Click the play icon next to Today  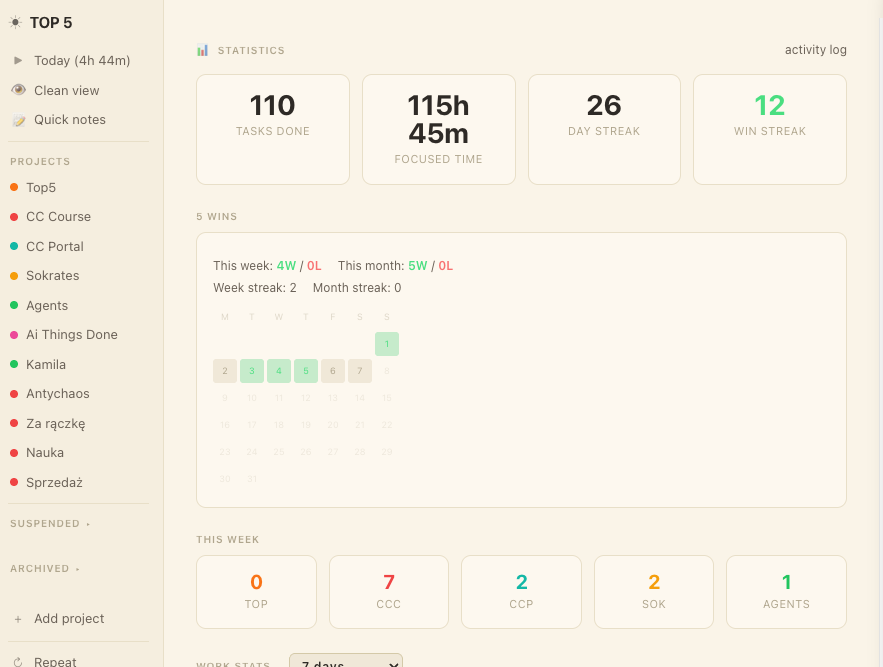18,60
